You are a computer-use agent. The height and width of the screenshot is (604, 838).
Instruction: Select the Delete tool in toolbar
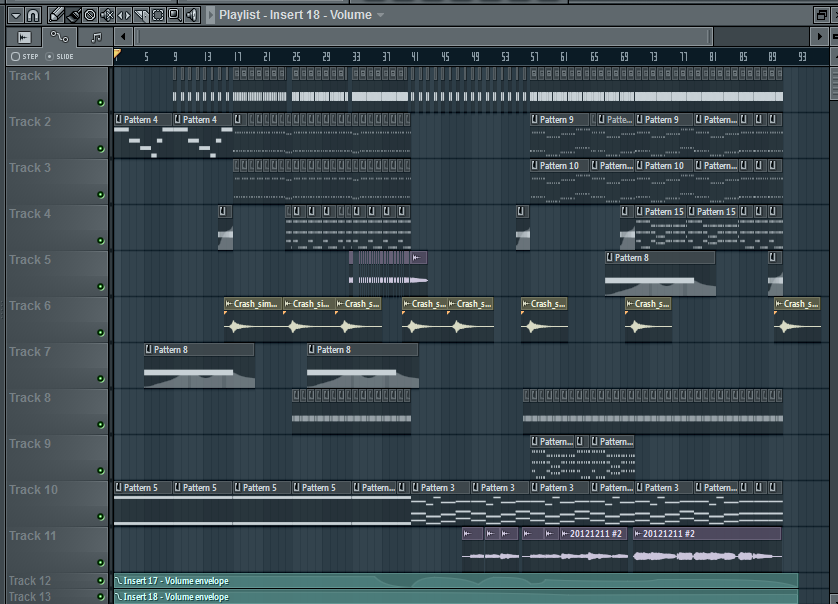(x=90, y=15)
